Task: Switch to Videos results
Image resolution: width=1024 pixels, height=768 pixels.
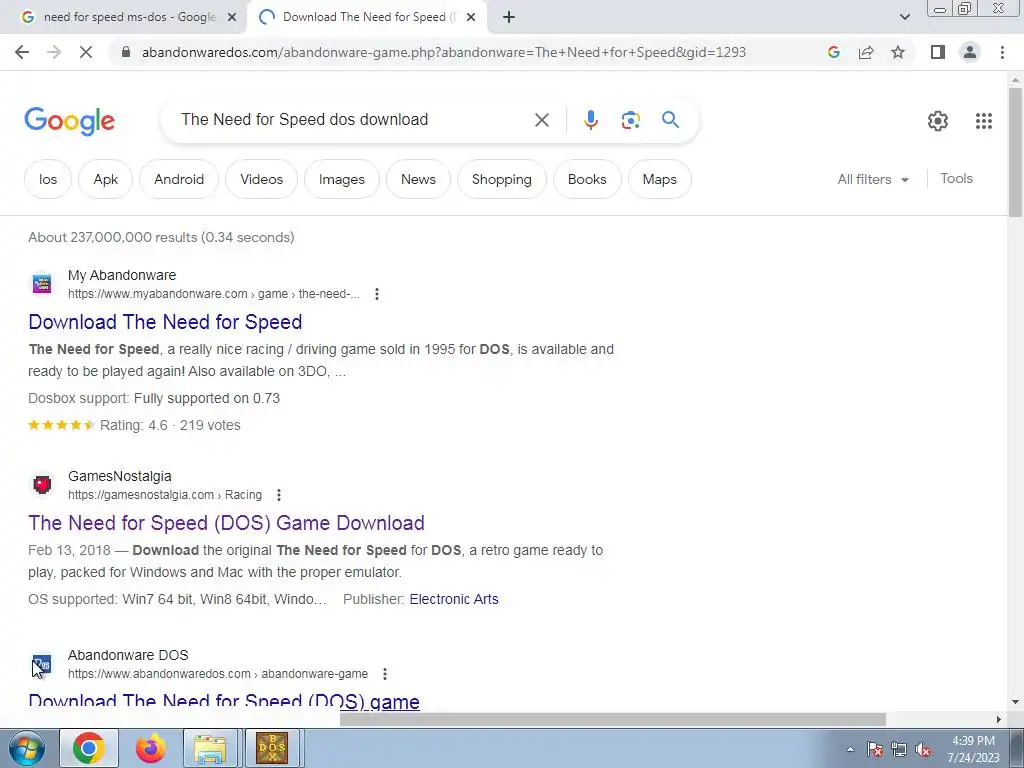Action: point(261,179)
